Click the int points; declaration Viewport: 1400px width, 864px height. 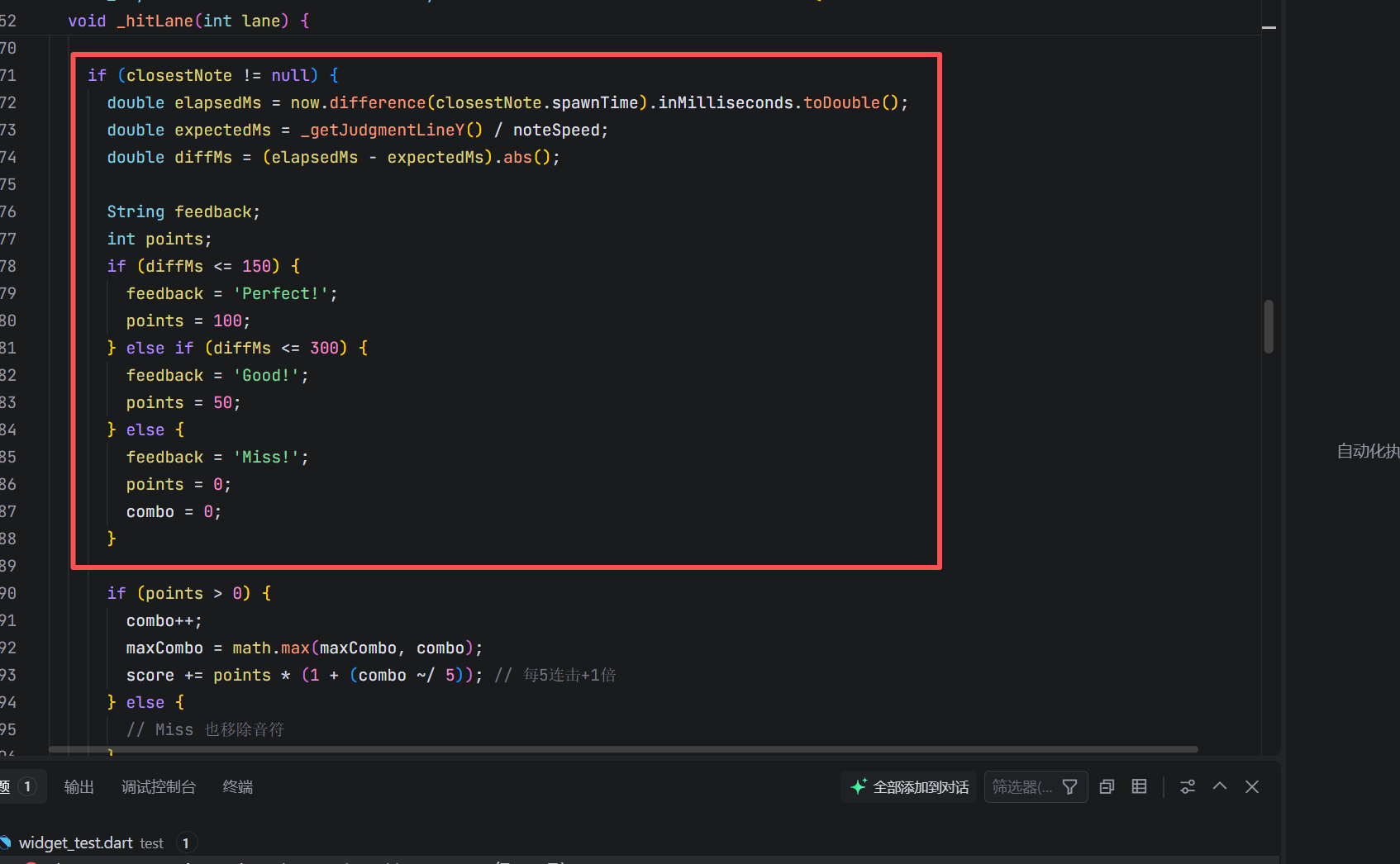pos(160,239)
